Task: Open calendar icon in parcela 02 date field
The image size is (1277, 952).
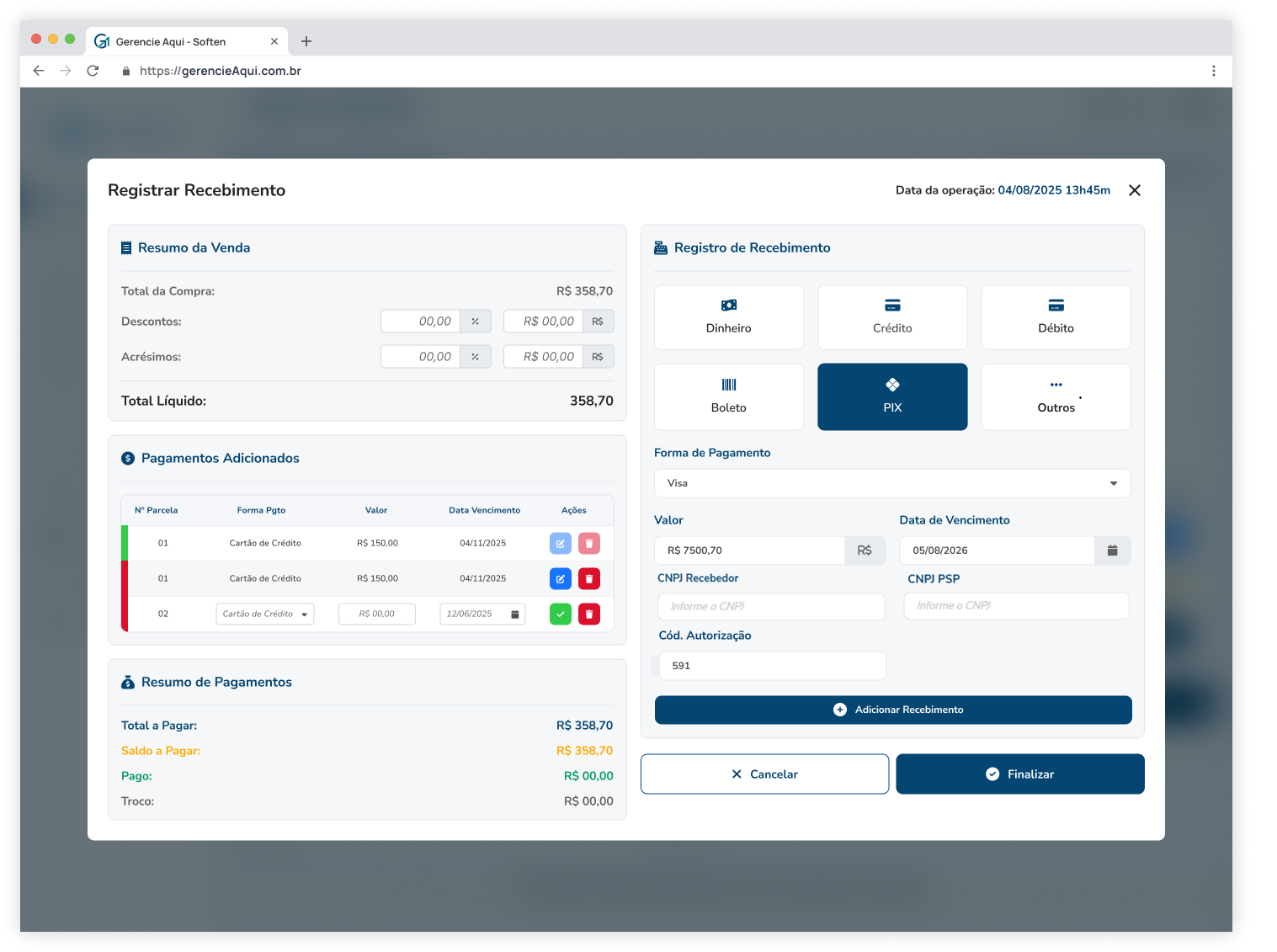Action: coord(515,614)
